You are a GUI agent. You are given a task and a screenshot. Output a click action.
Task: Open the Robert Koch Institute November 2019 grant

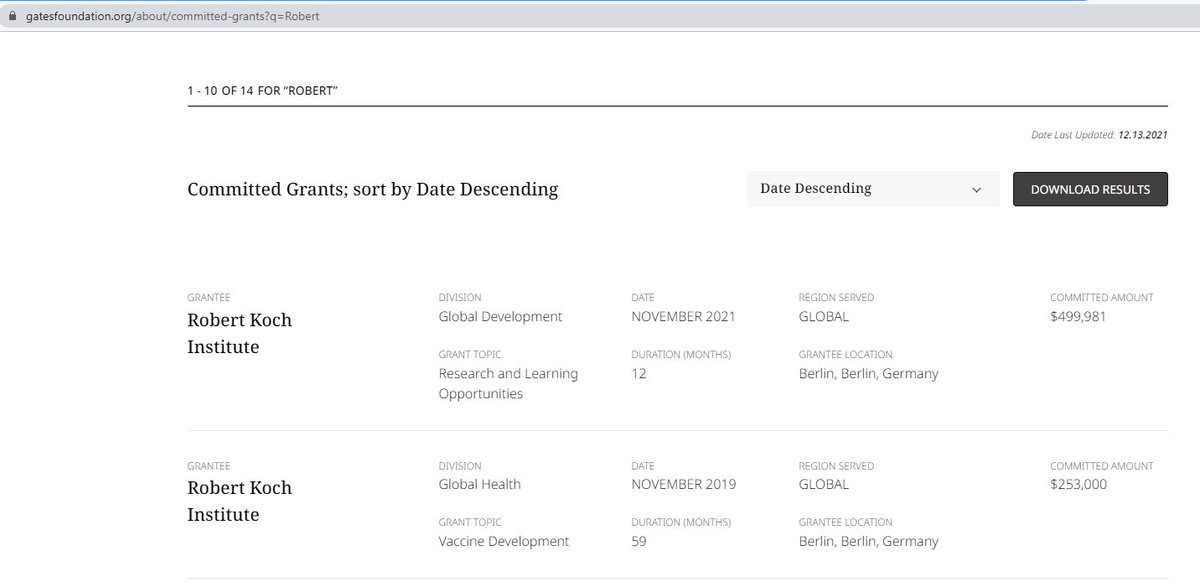tap(240, 501)
